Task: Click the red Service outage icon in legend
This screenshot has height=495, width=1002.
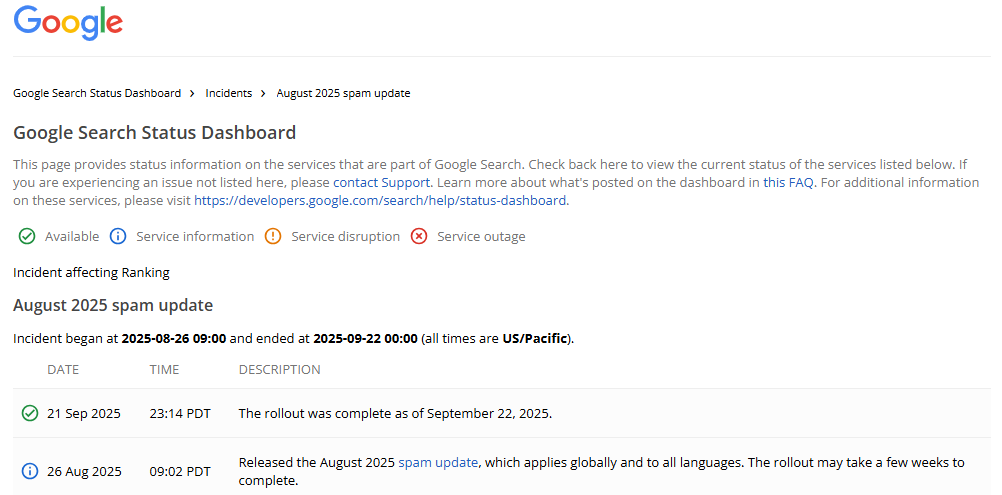Action: click(419, 237)
